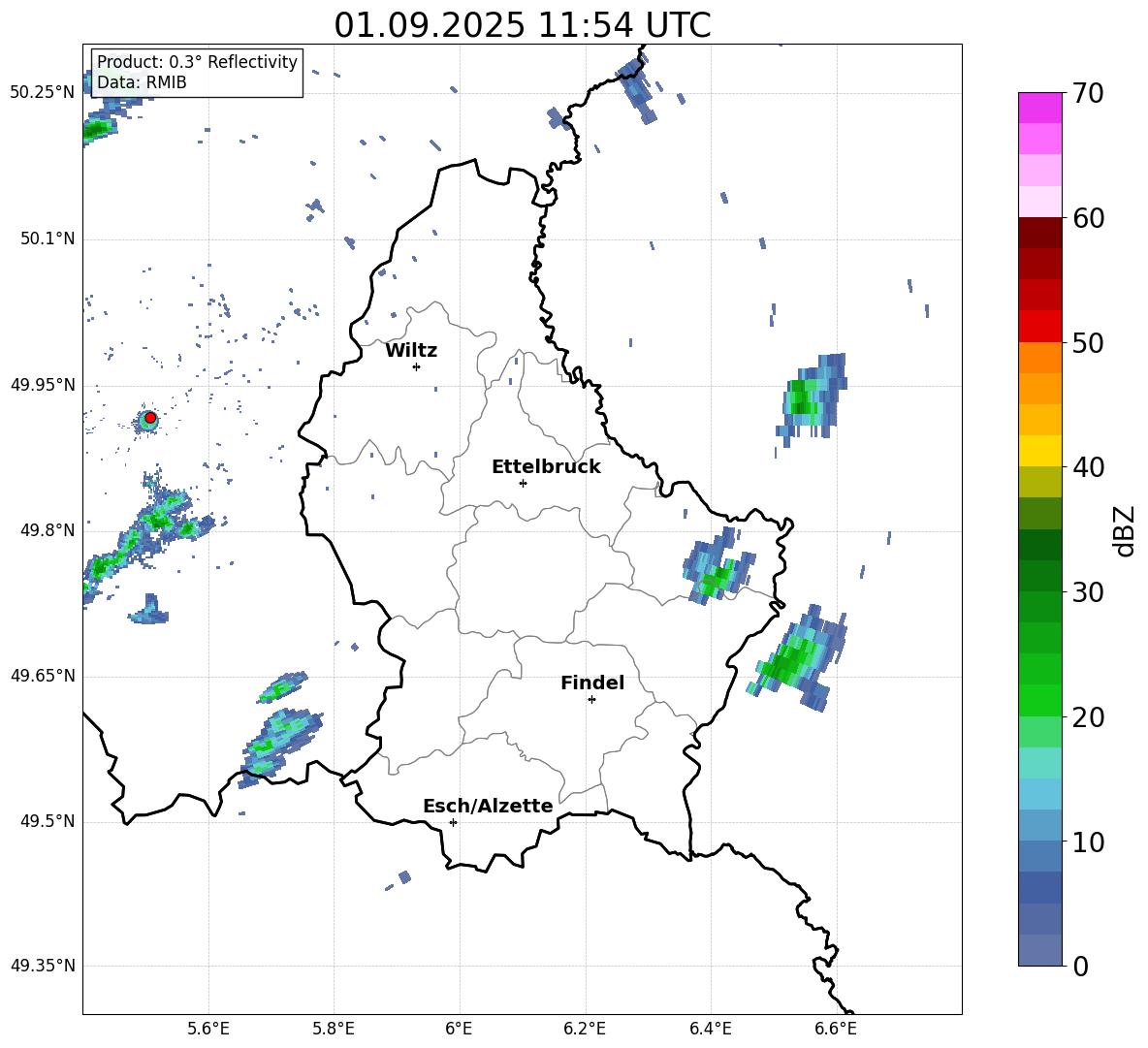
Task: Click the 30 tick label on colorbar
Action: tap(1087, 592)
